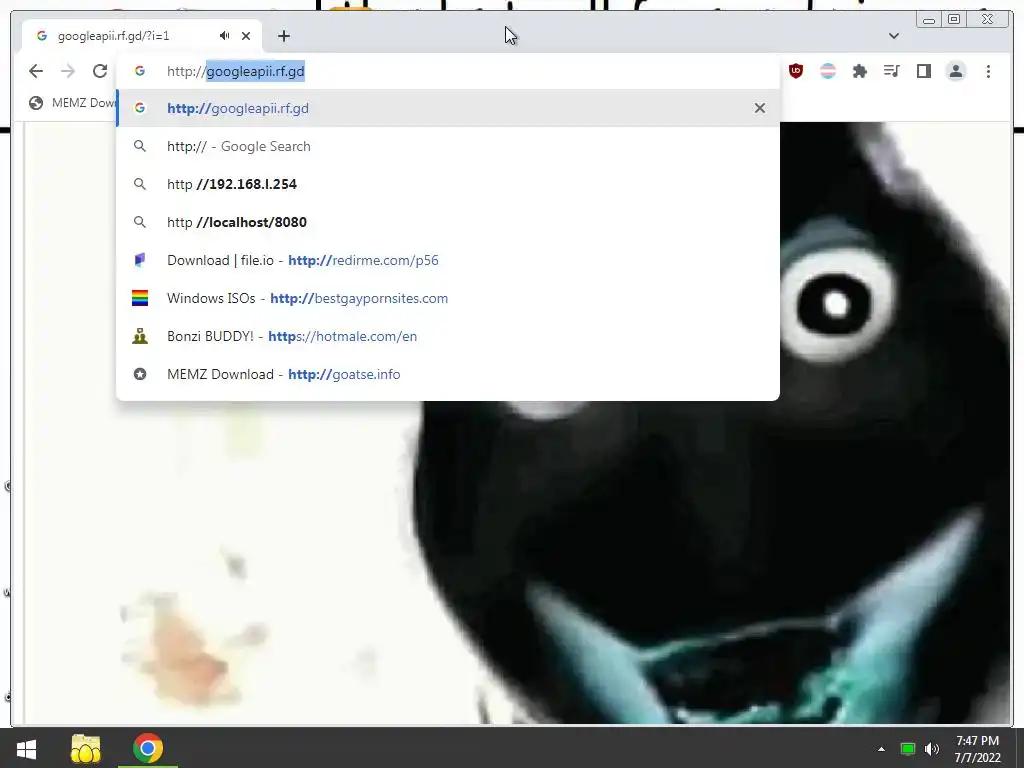This screenshot has height=768, width=1024.
Task: Reload the current page
Action: click(99, 71)
